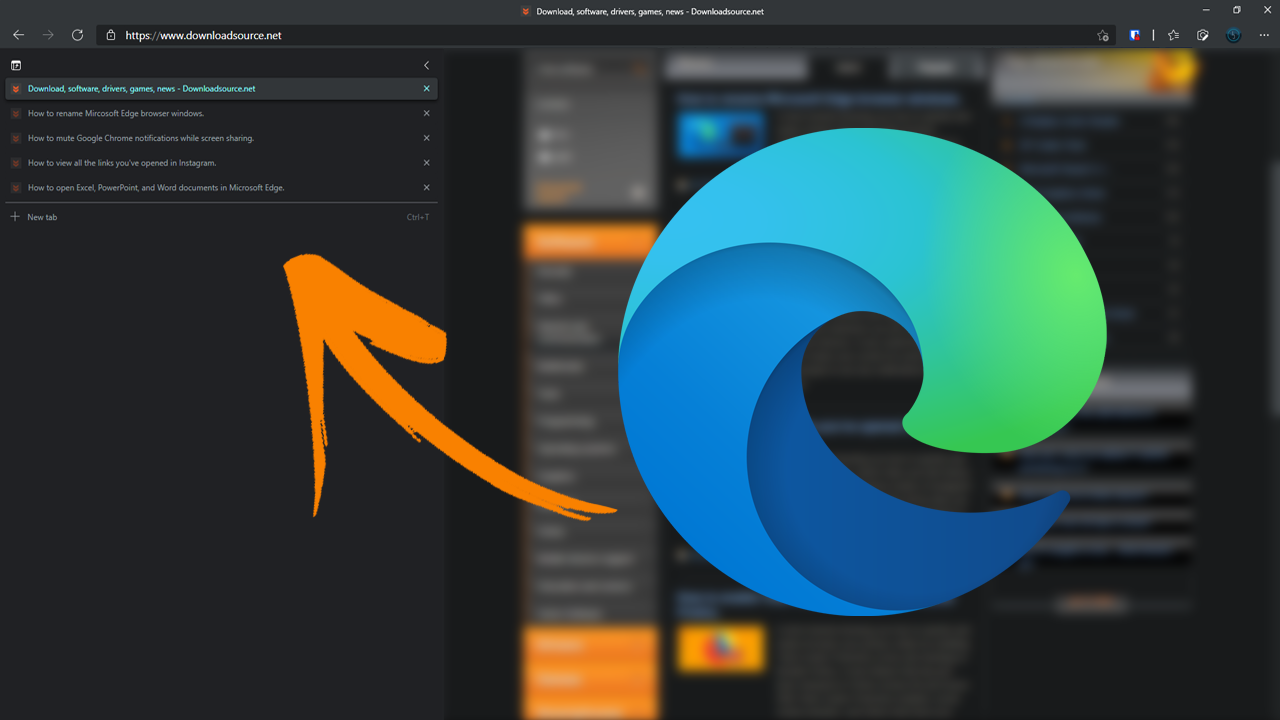The height and width of the screenshot is (720, 1280).
Task: View site info via the padlock icon
Action: [111, 35]
